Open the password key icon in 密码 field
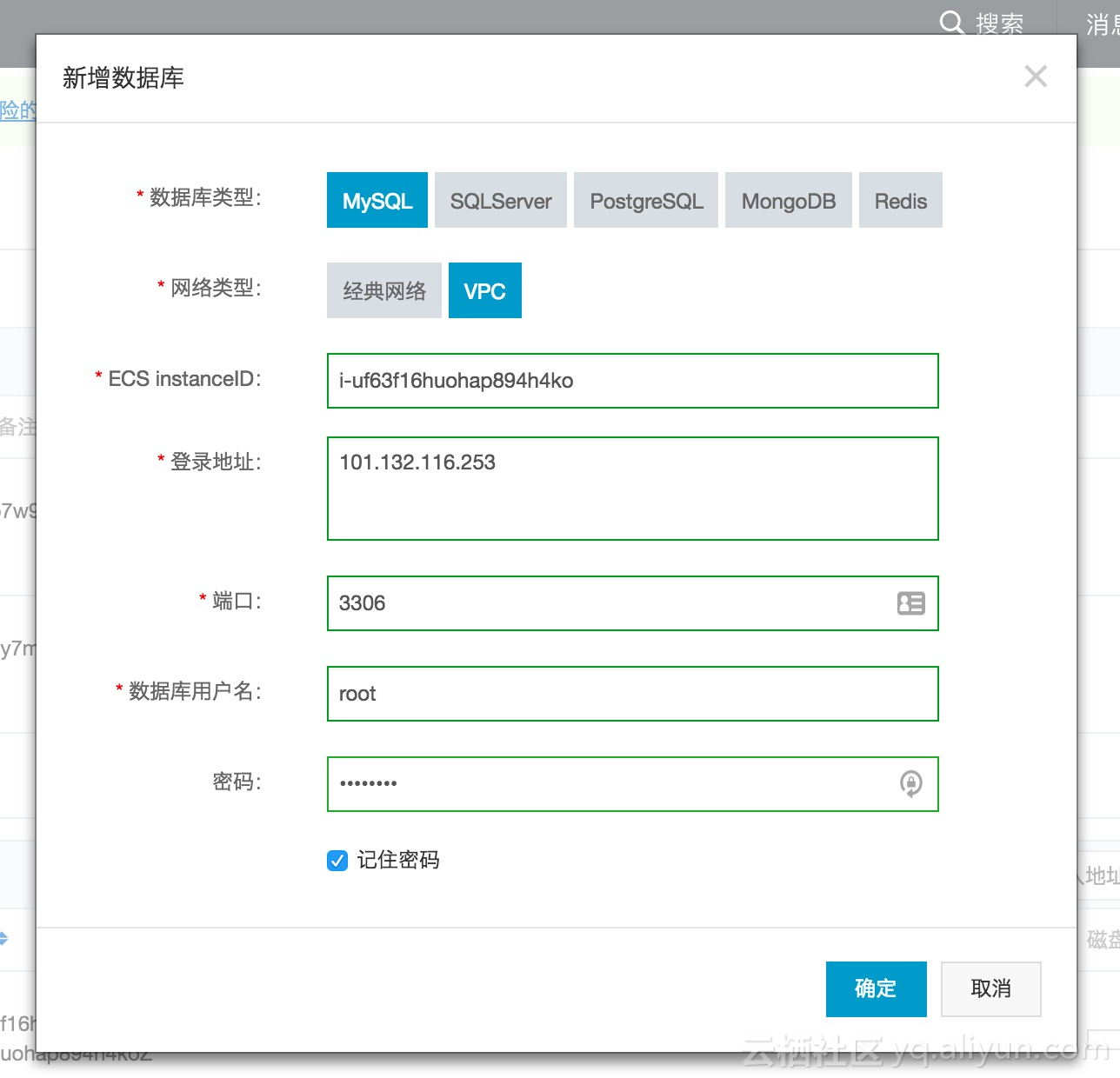Screen dimensions: 1120x1078 click(x=911, y=784)
